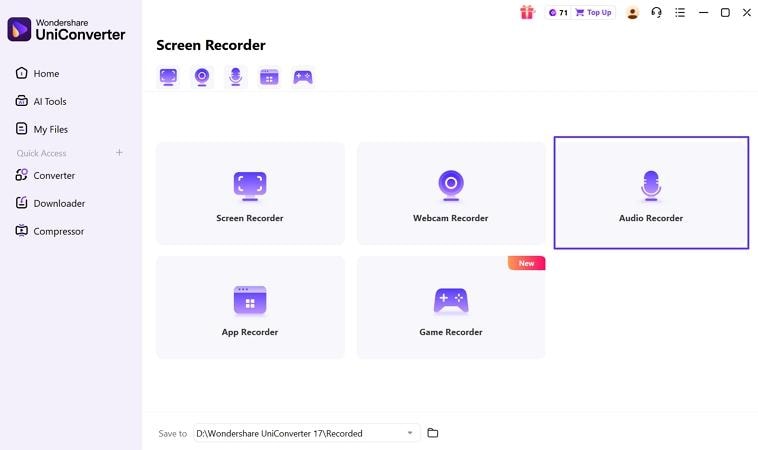Open the Home page in sidebar
The height and width of the screenshot is (450, 758).
point(38,73)
